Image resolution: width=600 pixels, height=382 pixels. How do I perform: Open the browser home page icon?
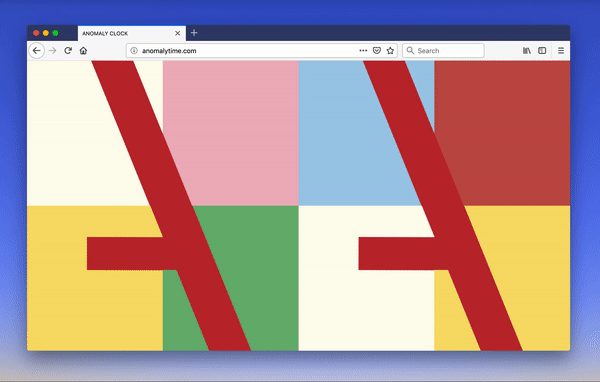83,51
